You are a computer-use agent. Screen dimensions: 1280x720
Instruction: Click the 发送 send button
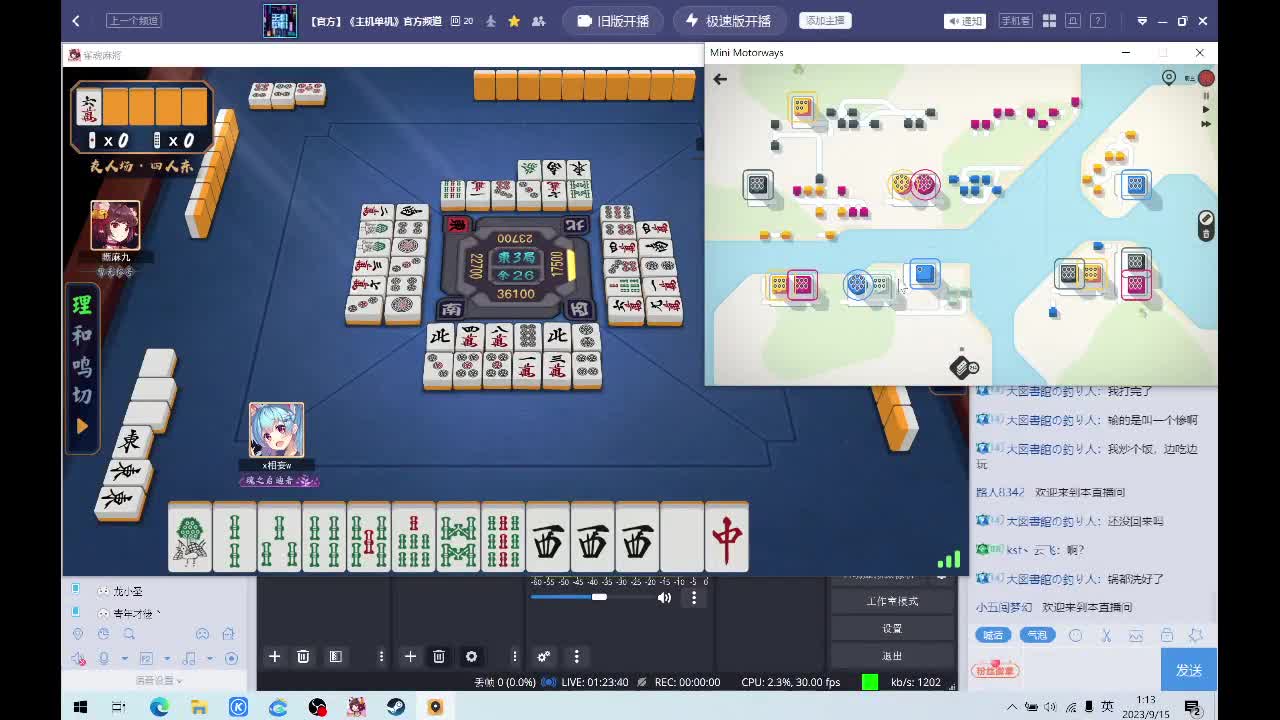pyautogui.click(x=1189, y=670)
